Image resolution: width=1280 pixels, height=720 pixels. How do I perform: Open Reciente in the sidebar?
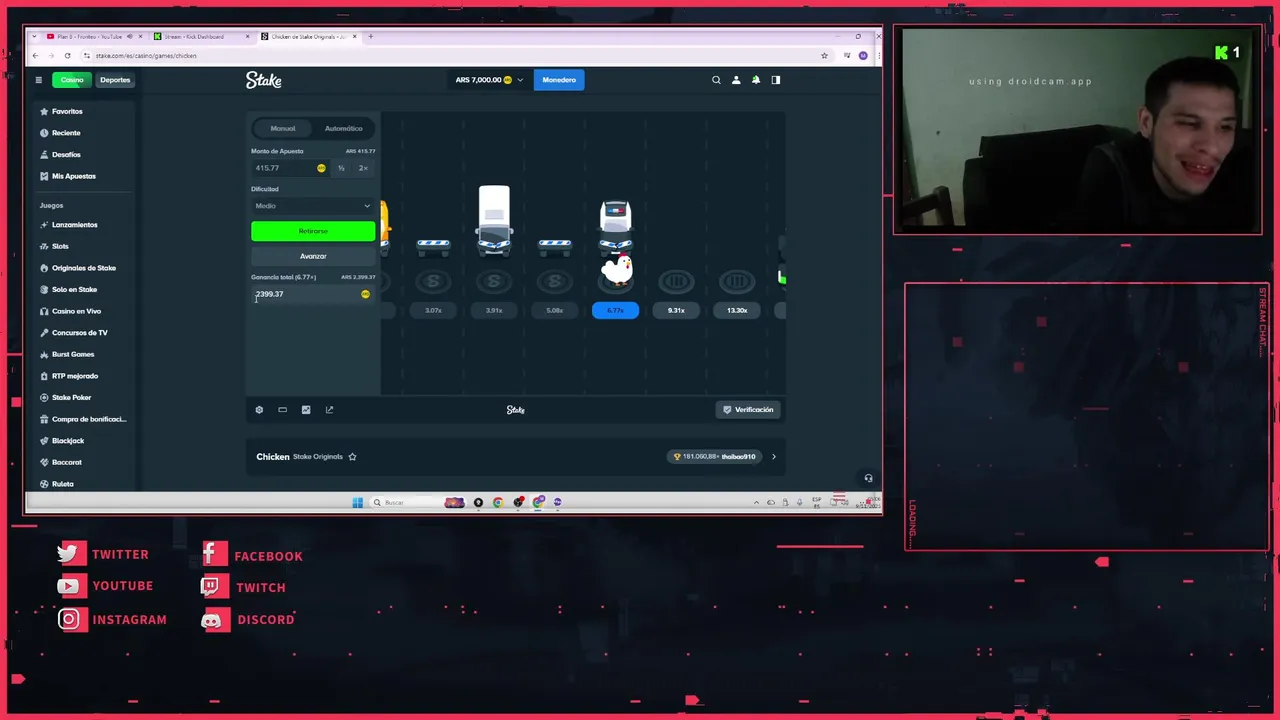[x=66, y=133]
